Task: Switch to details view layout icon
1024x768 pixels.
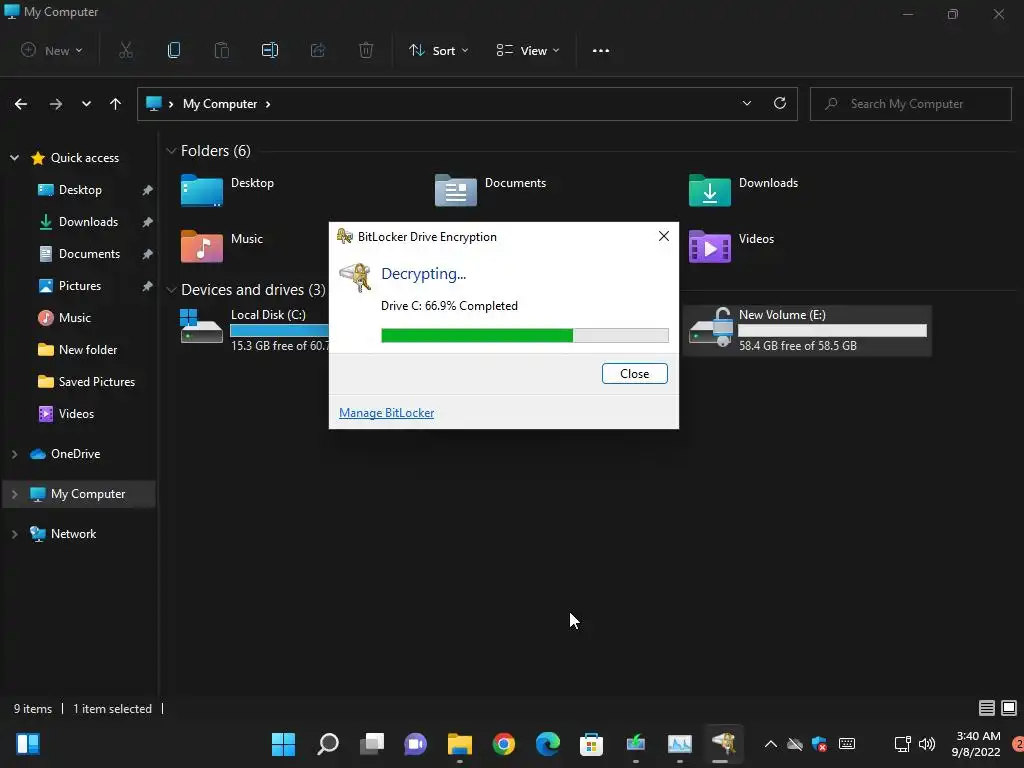Action: click(987, 708)
